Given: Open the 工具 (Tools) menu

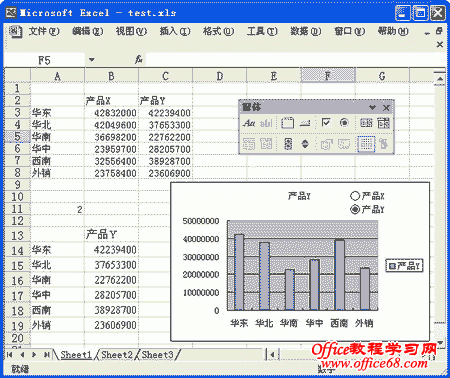Looking at the screenshot, I should tap(262, 31).
